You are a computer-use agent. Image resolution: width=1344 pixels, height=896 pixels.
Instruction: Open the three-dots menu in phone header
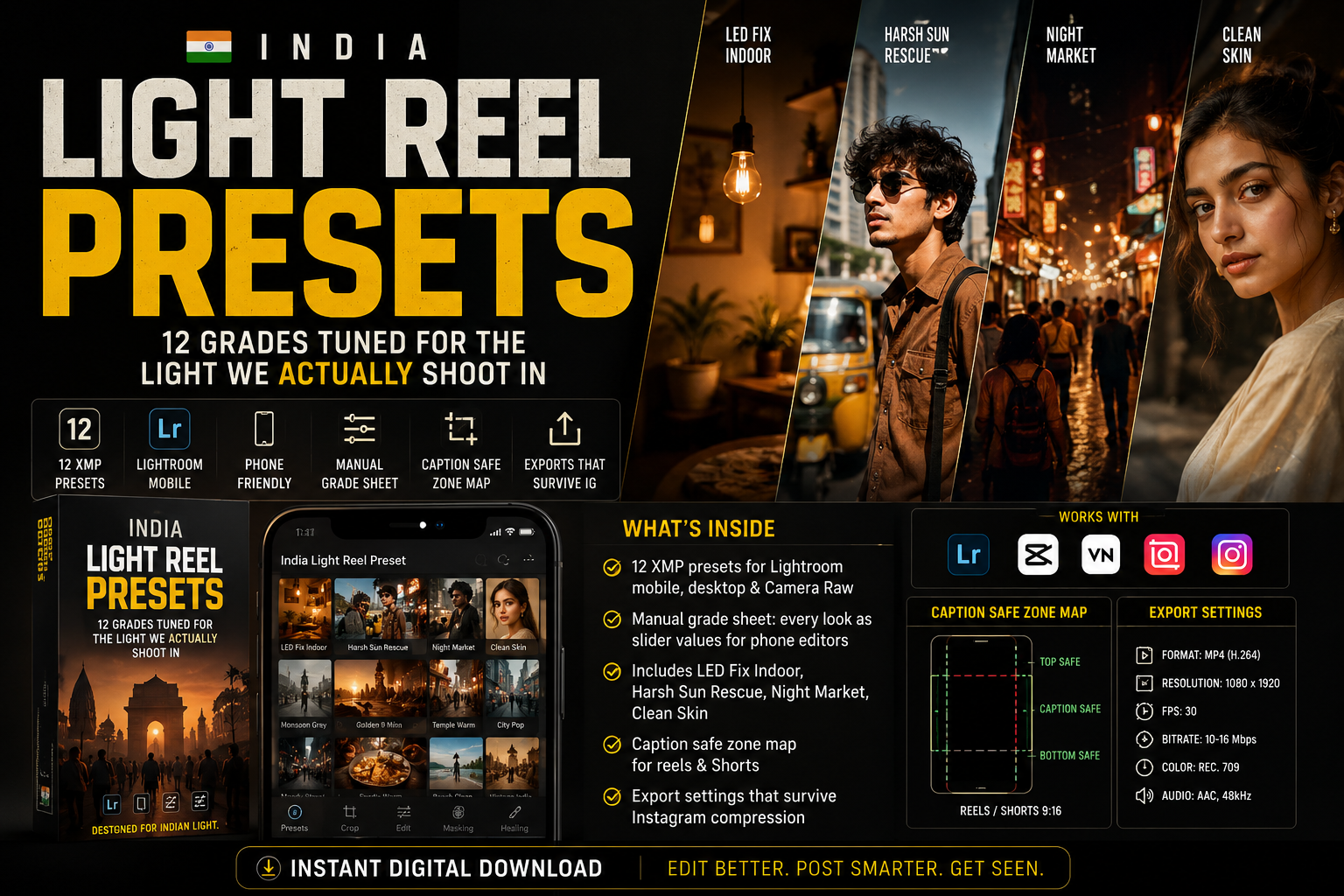528,558
